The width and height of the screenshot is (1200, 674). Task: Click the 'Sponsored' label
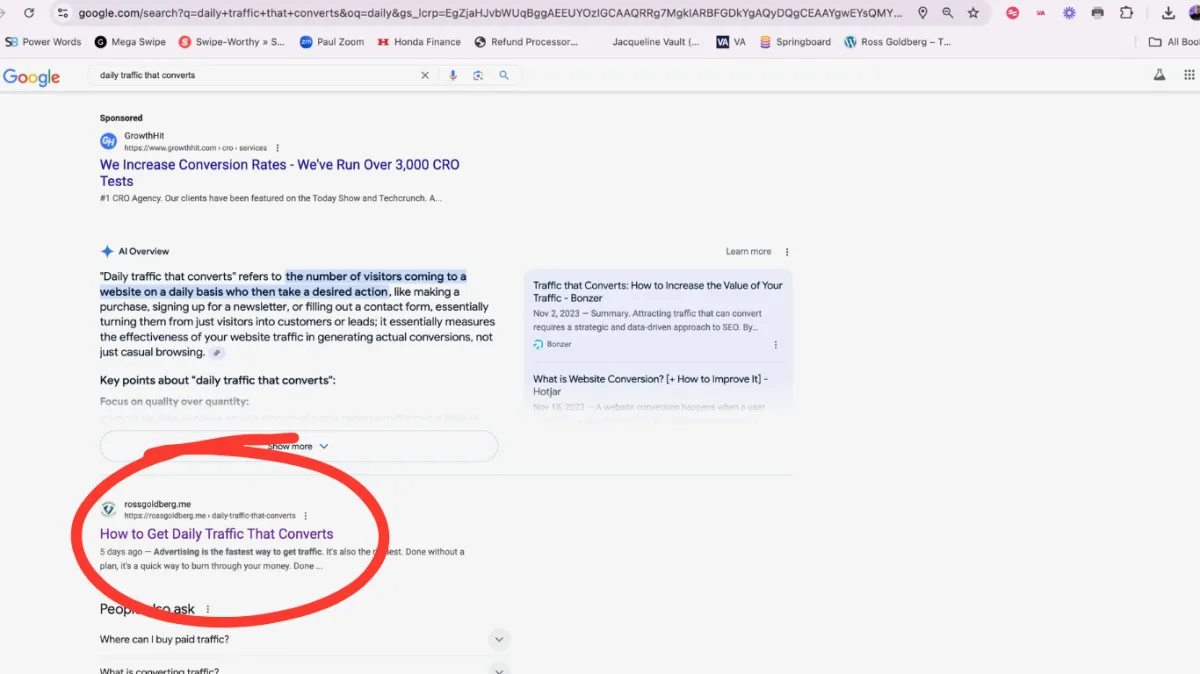point(121,118)
